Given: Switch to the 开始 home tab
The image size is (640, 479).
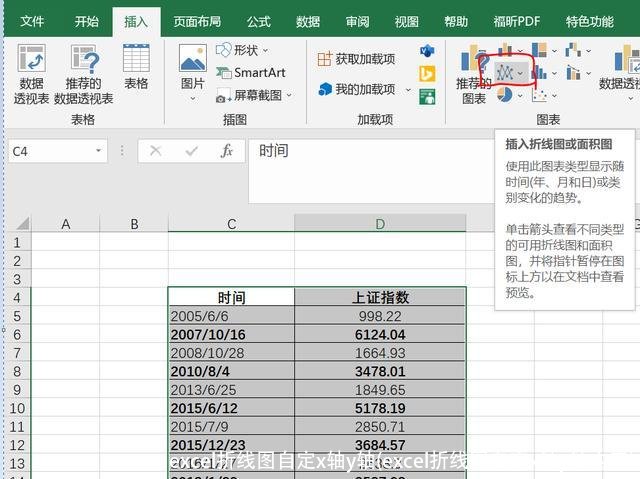Looking at the screenshot, I should 86,21.
